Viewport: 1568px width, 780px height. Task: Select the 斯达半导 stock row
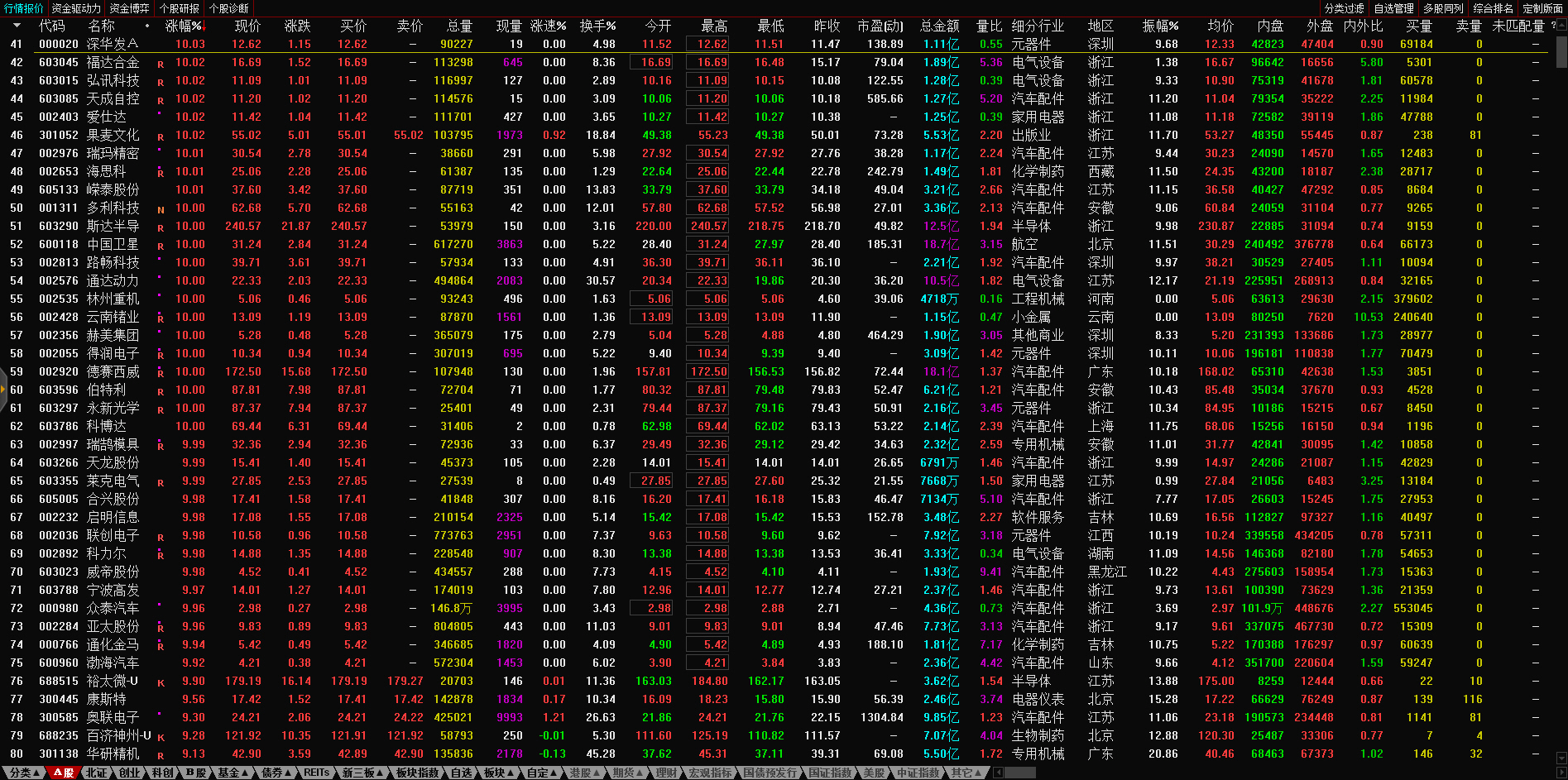pyautogui.click(x=113, y=226)
